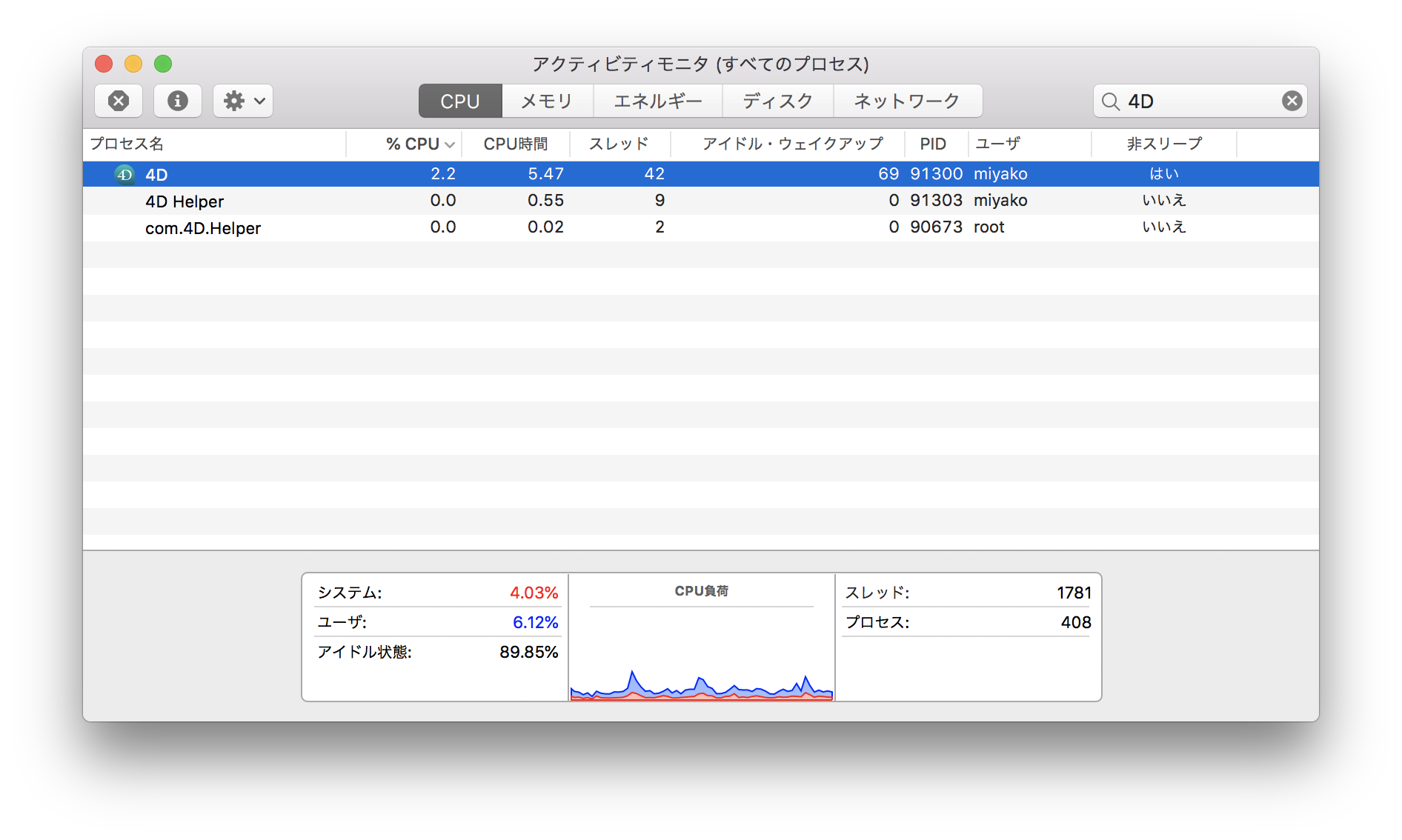Click into the search field containing 4D
This screenshot has height=840, width=1402.
click(x=1200, y=101)
